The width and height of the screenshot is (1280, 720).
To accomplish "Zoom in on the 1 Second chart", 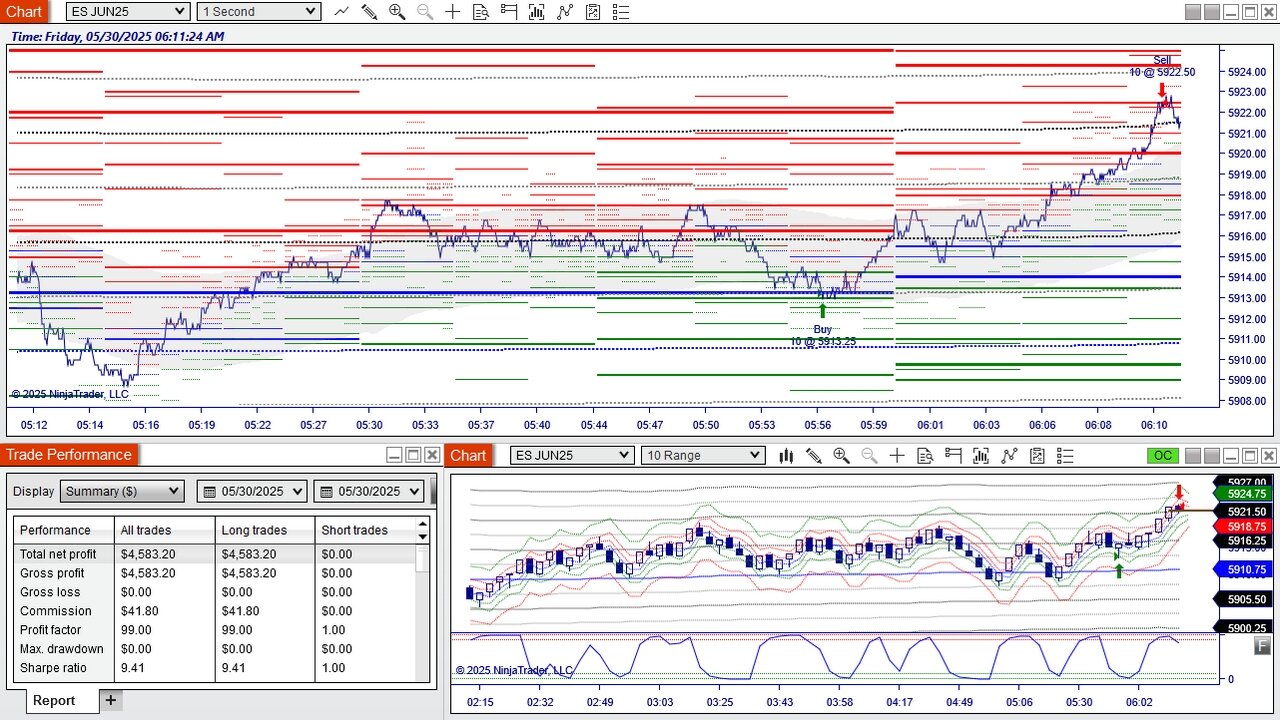I will pos(397,11).
